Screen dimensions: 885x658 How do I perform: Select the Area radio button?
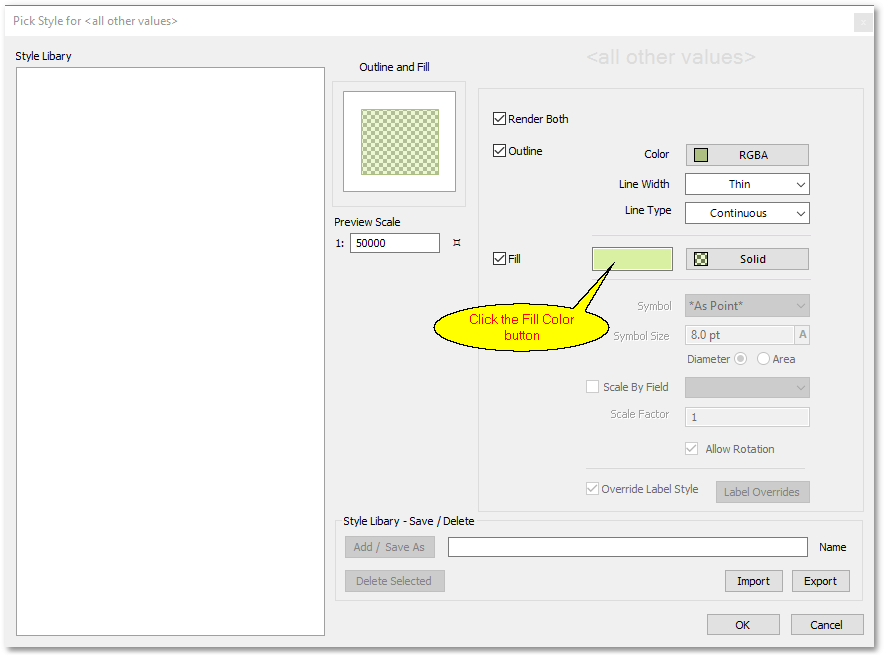[763, 359]
